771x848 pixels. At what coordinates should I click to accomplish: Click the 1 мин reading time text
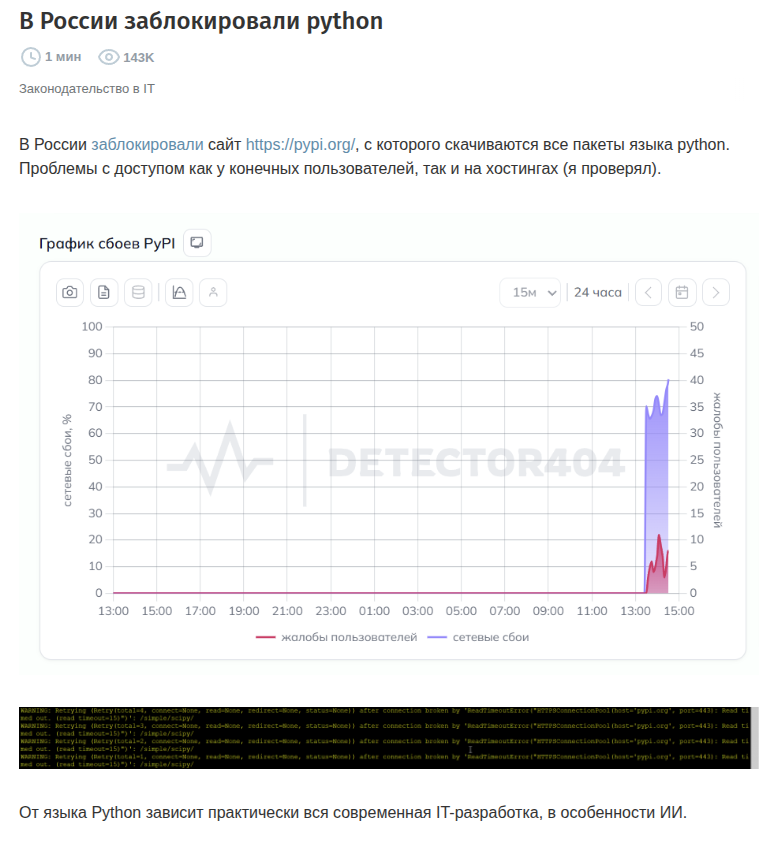click(x=63, y=57)
